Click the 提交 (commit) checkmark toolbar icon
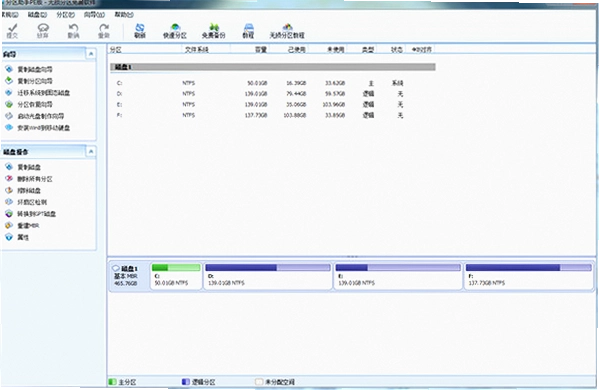The image size is (599, 390). (13, 31)
